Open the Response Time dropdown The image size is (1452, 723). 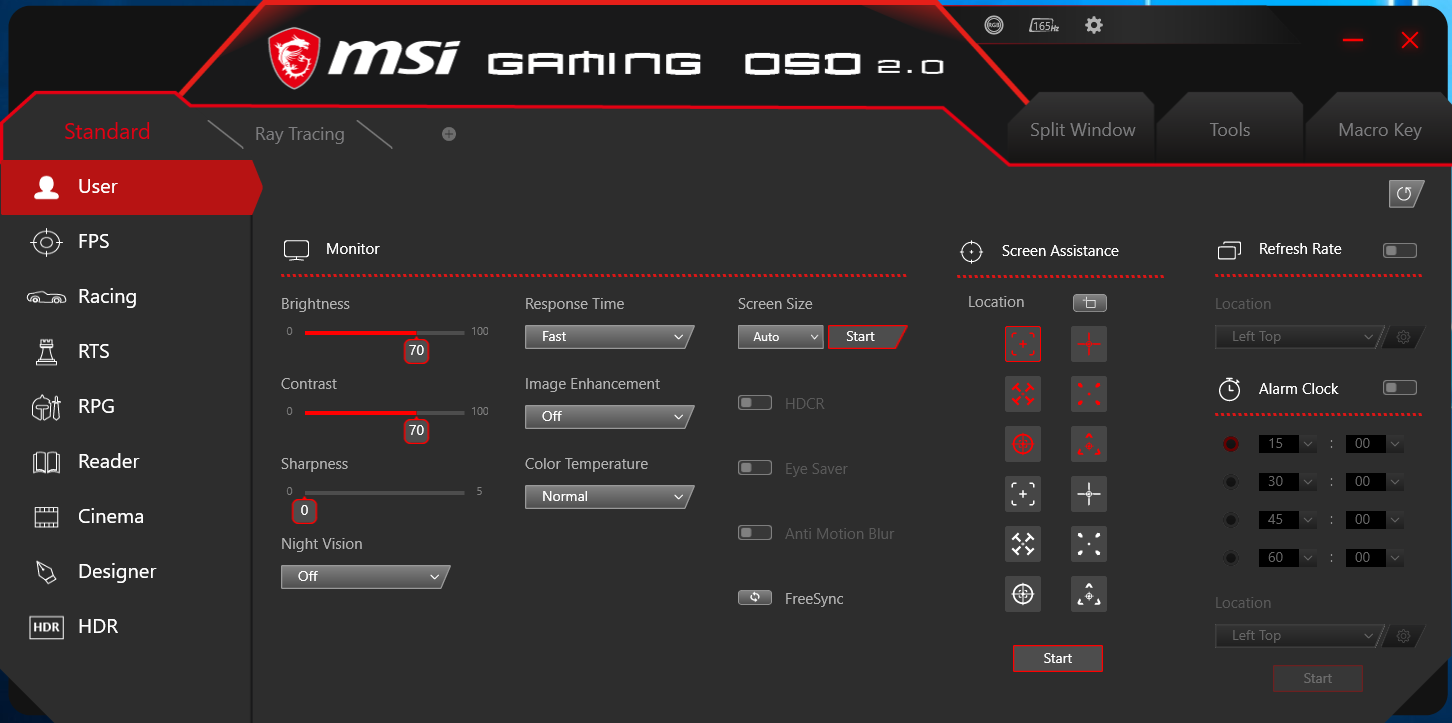coord(608,337)
